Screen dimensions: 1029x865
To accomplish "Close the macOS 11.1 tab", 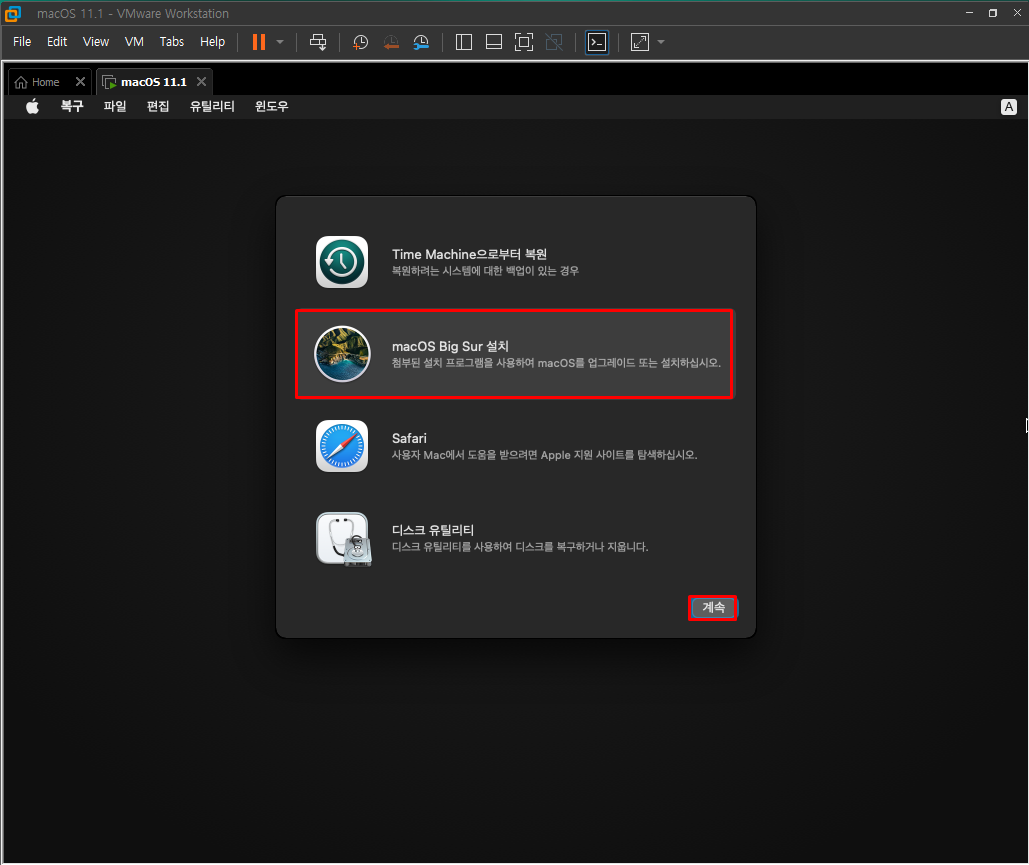I will click(x=201, y=81).
